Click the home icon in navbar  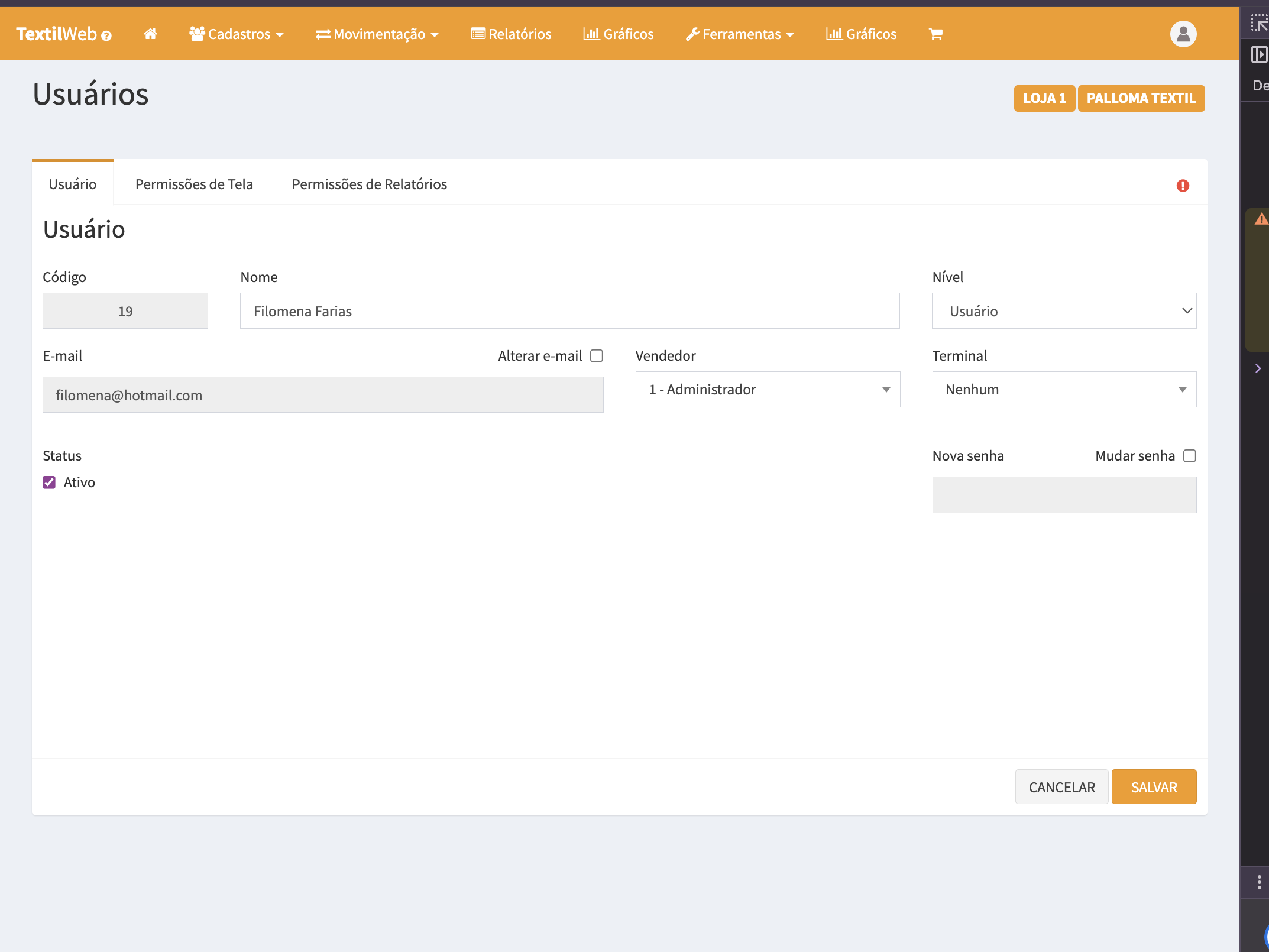(x=150, y=34)
